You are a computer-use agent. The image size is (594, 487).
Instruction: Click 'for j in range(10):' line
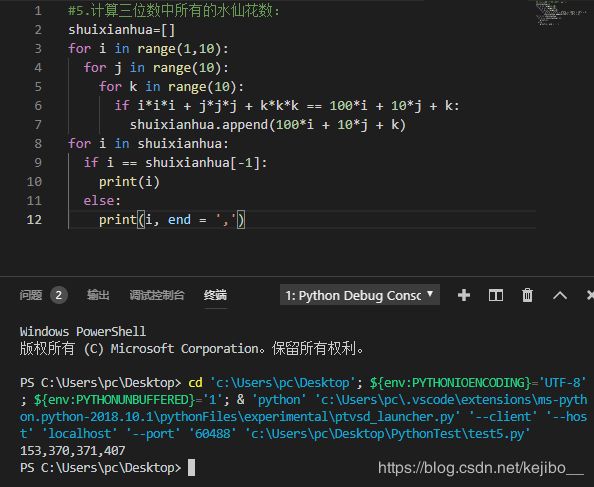156,68
